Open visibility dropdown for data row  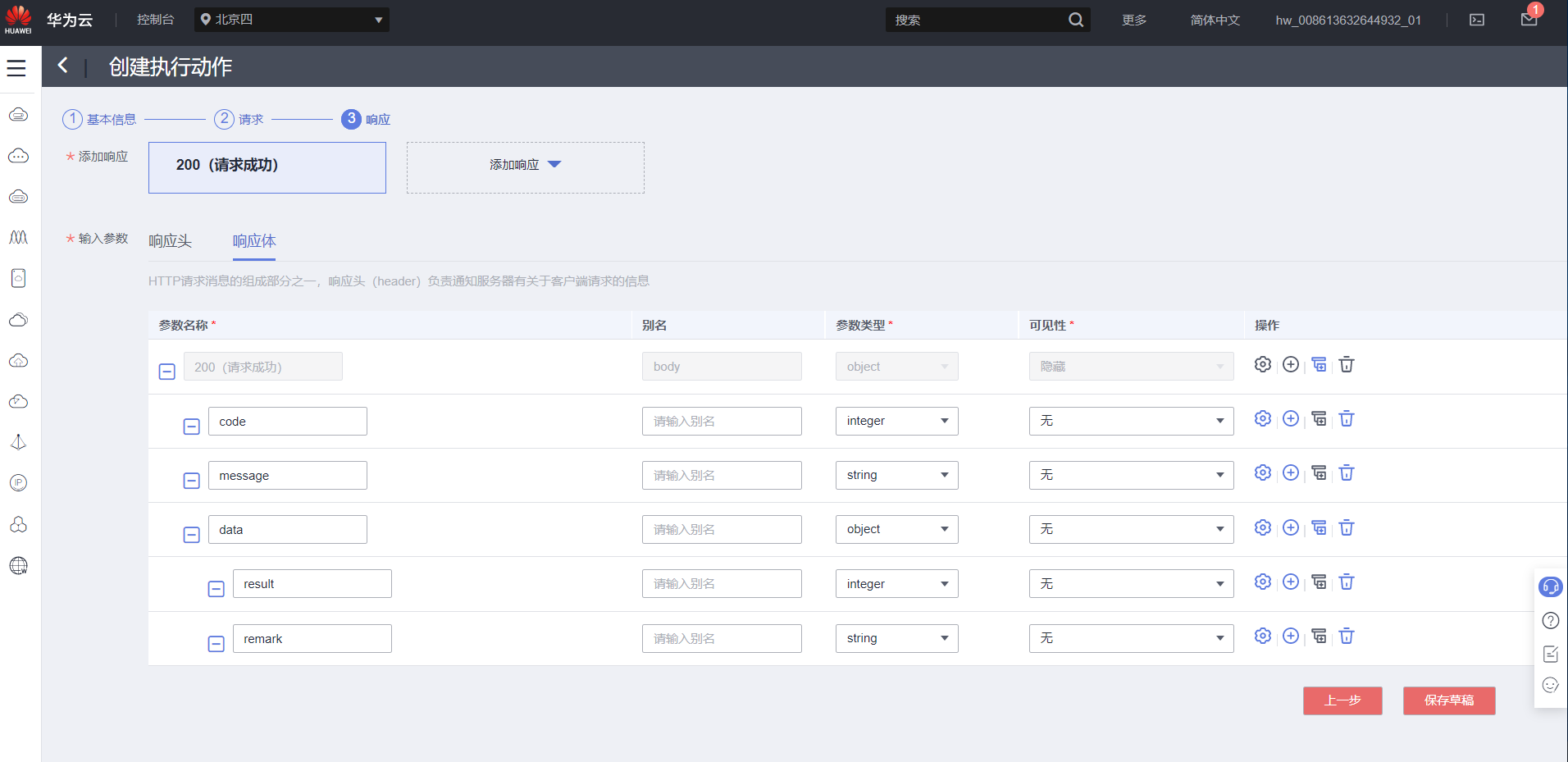pos(1131,529)
